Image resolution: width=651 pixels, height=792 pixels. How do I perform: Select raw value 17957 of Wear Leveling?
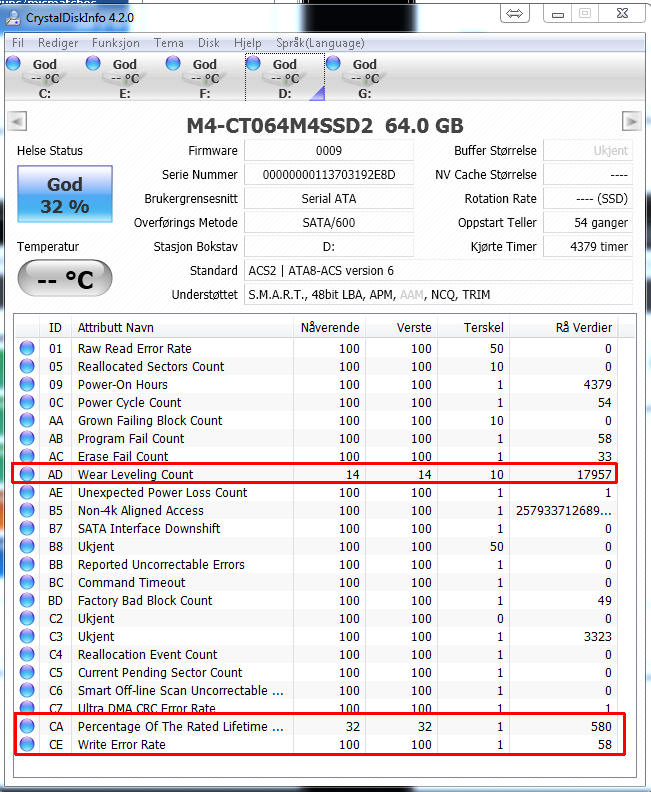[x=594, y=474]
